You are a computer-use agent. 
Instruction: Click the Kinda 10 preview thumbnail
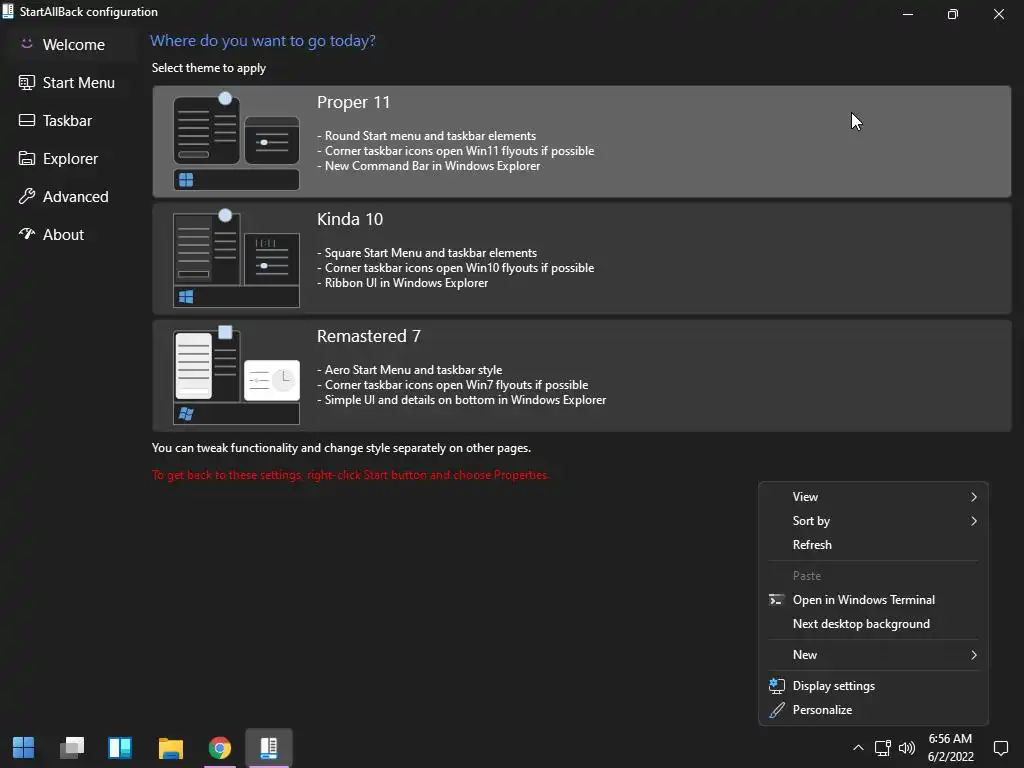tap(236, 259)
